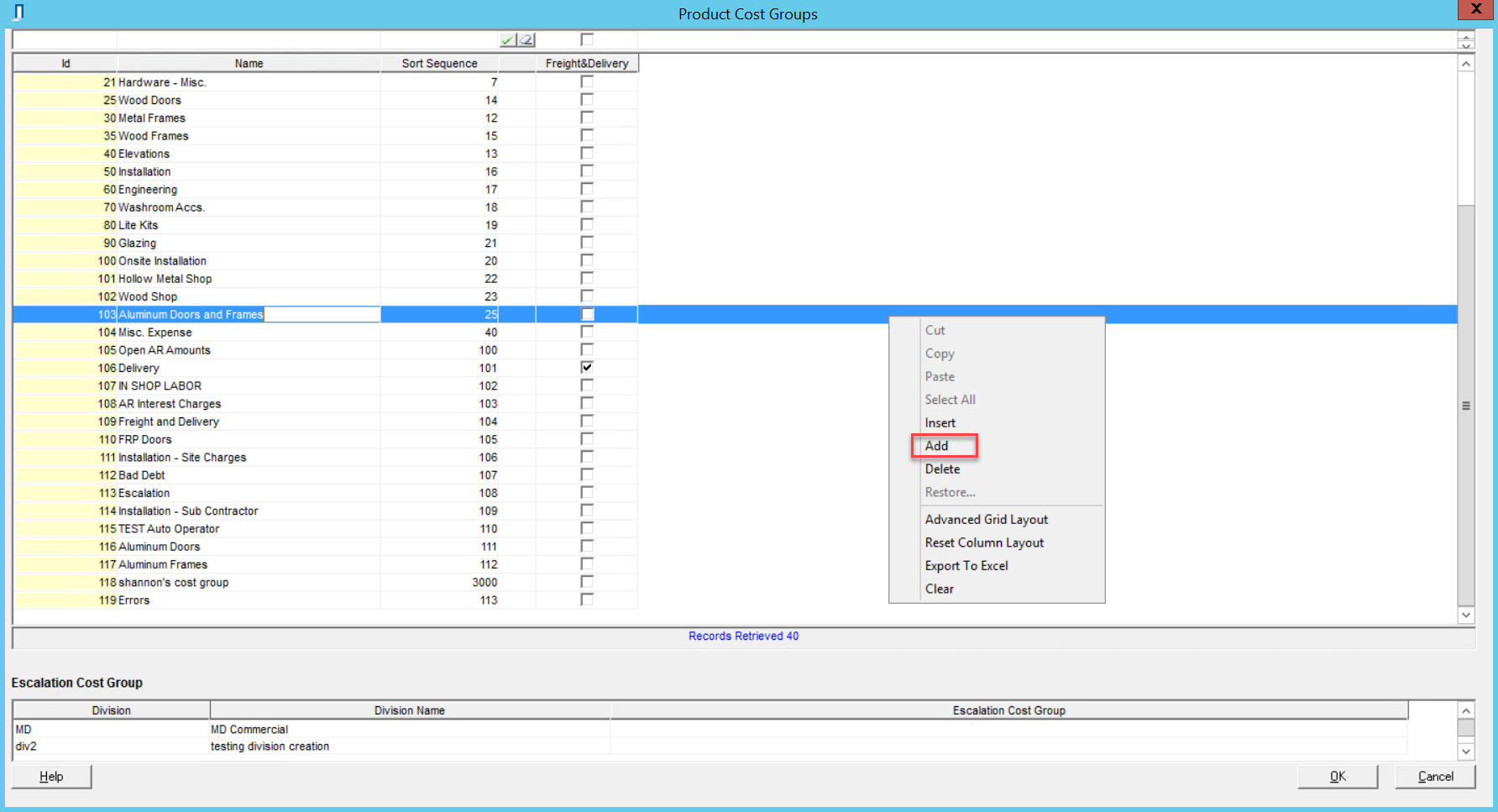1498x812 pixels.
Task: Select the shannon's cost group row name
Action: tap(173, 582)
